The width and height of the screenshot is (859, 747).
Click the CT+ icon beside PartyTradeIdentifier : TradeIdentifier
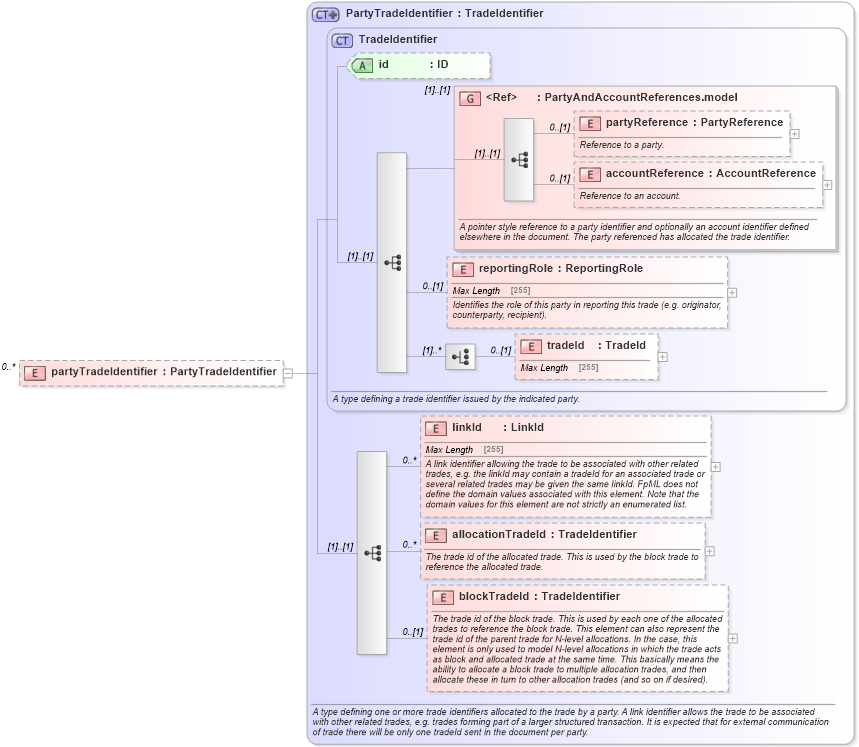pyautogui.click(x=325, y=14)
